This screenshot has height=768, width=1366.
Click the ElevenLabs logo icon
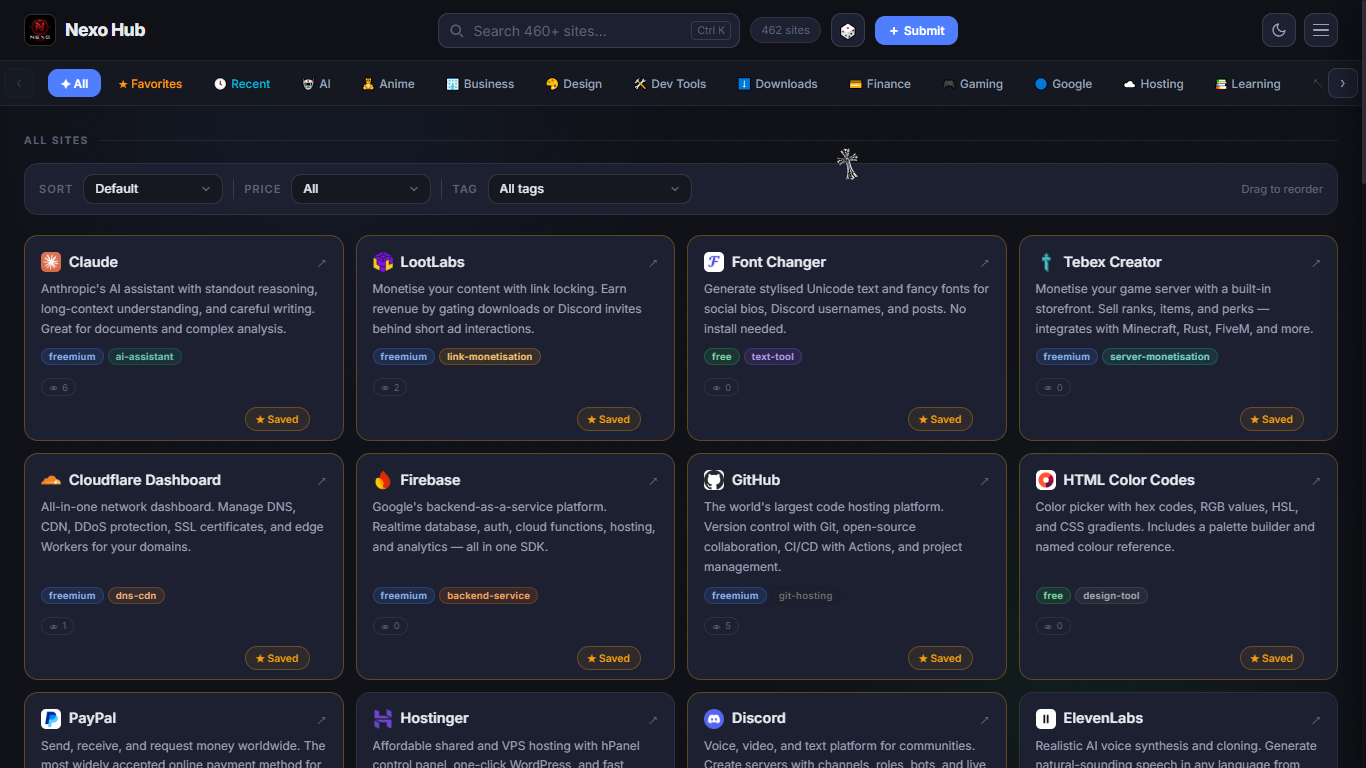tap(1046, 718)
